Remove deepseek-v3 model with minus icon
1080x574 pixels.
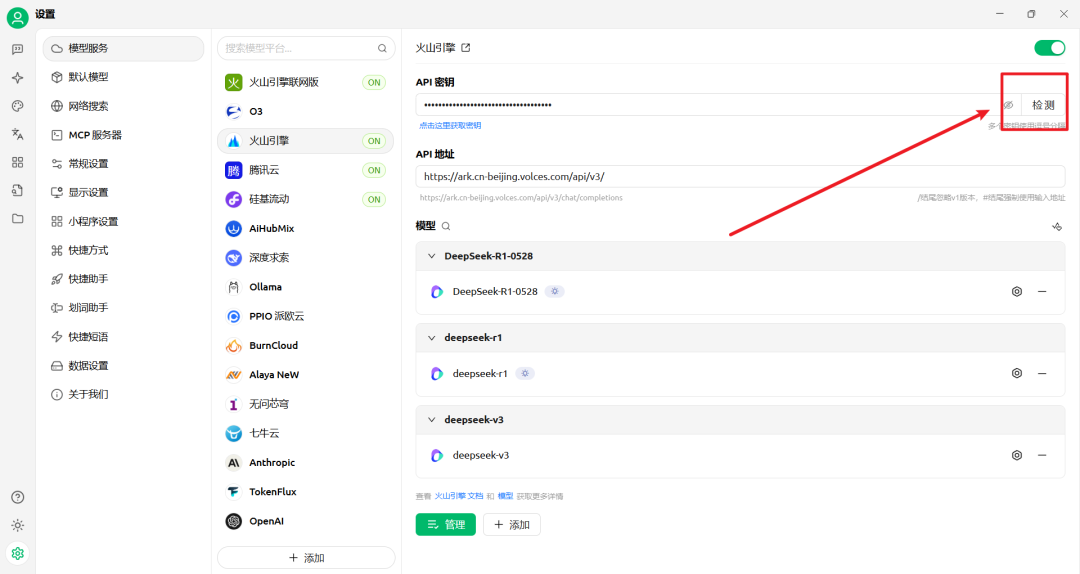(1042, 455)
